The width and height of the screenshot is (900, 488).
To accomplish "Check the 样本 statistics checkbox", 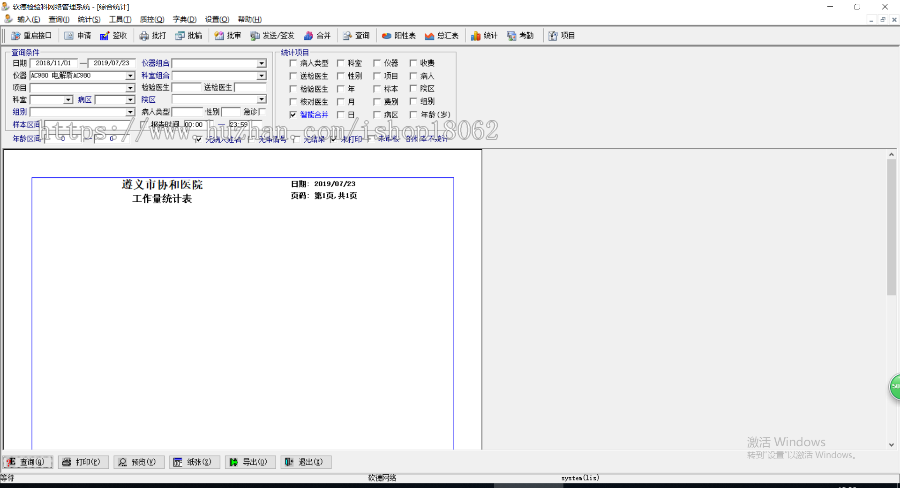I will tap(377, 89).
